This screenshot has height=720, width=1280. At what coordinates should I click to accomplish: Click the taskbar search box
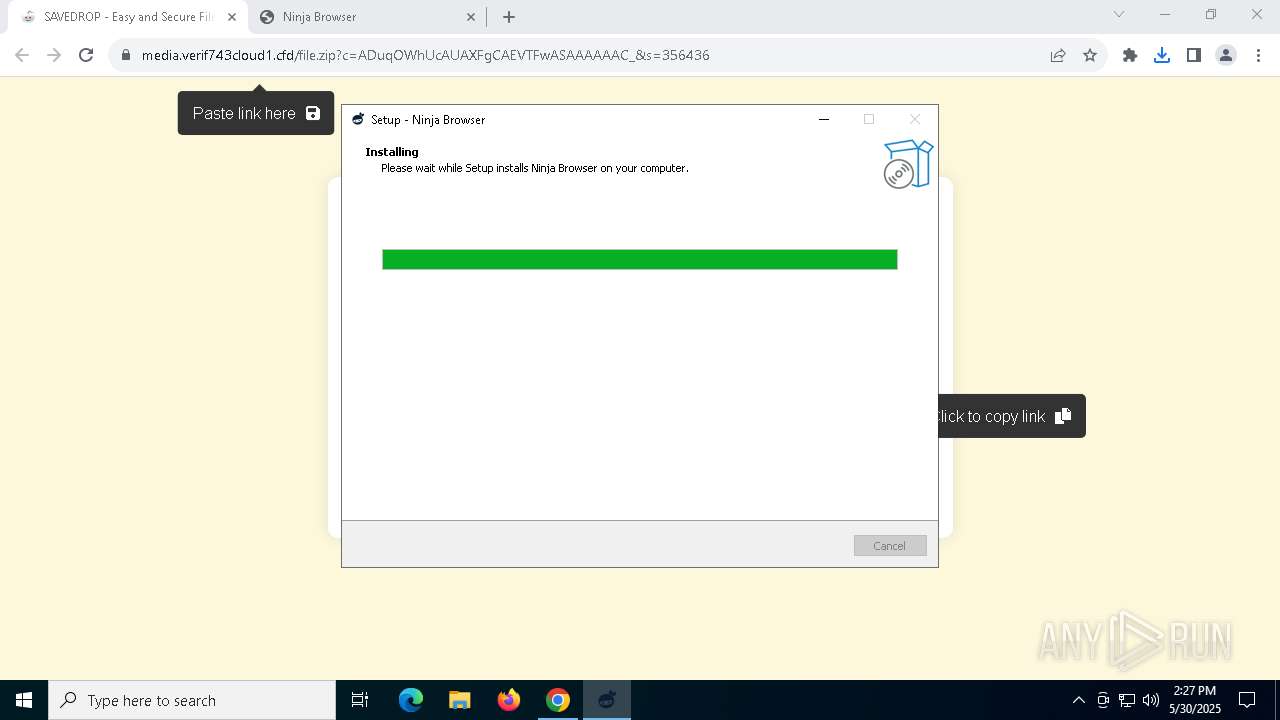pos(192,700)
